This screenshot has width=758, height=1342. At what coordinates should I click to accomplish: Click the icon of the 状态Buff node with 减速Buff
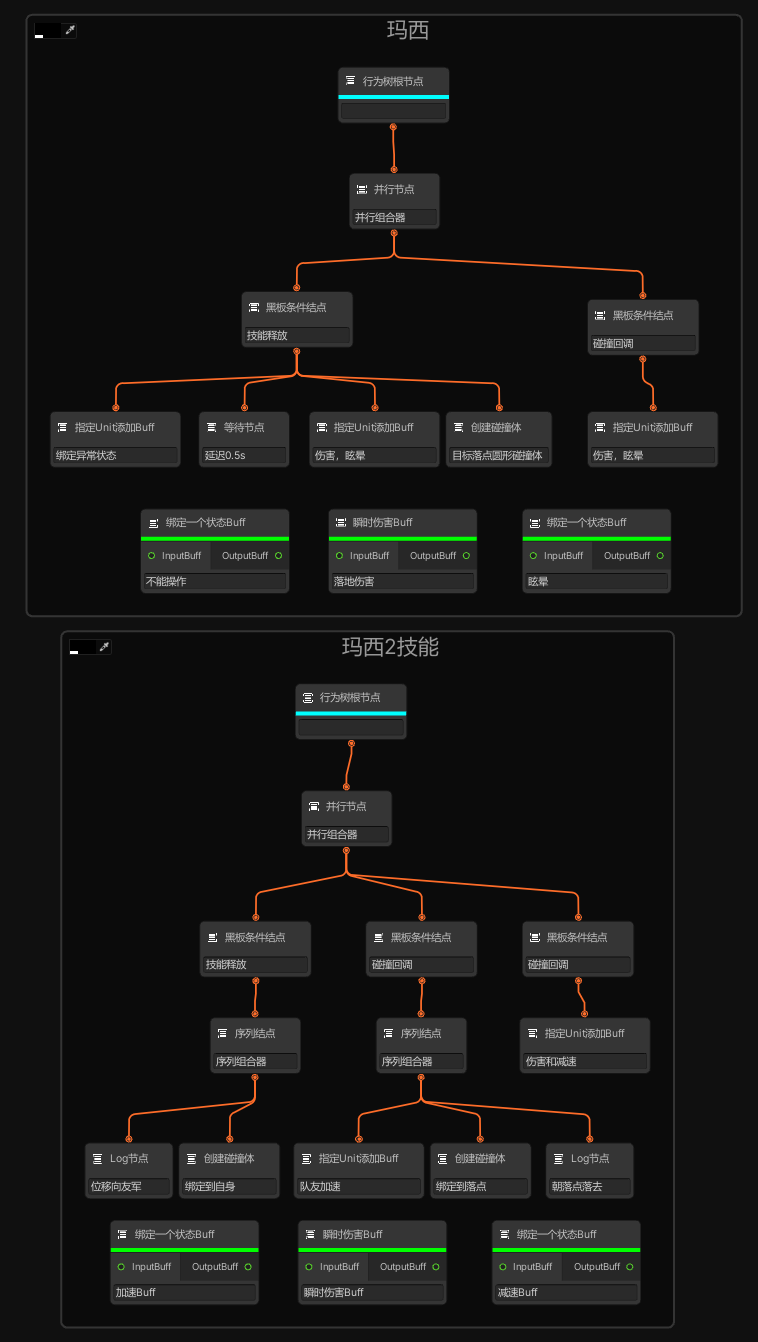pos(504,1234)
